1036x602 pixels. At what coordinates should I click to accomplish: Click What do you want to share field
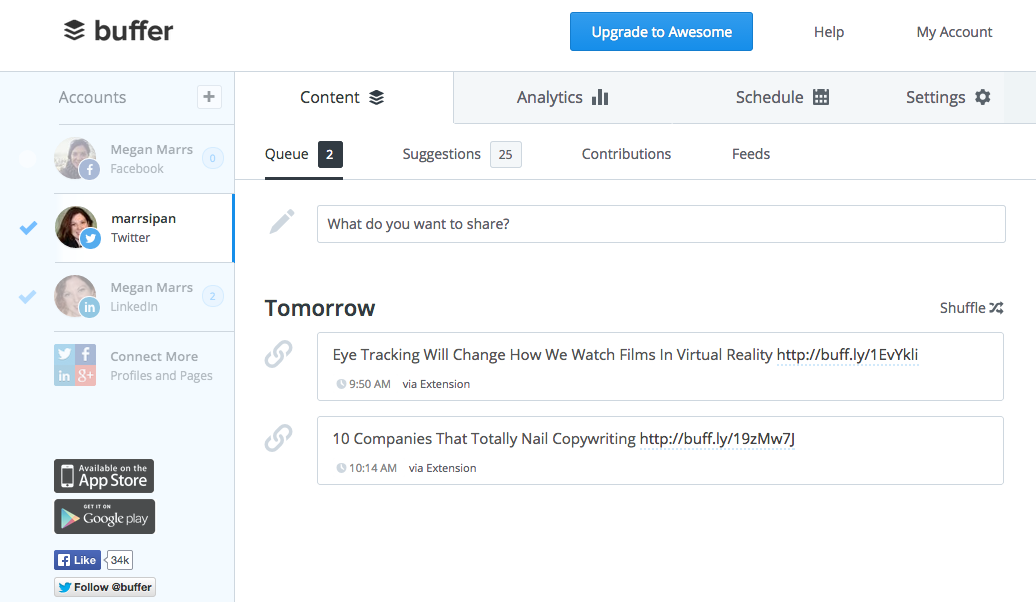pos(661,224)
